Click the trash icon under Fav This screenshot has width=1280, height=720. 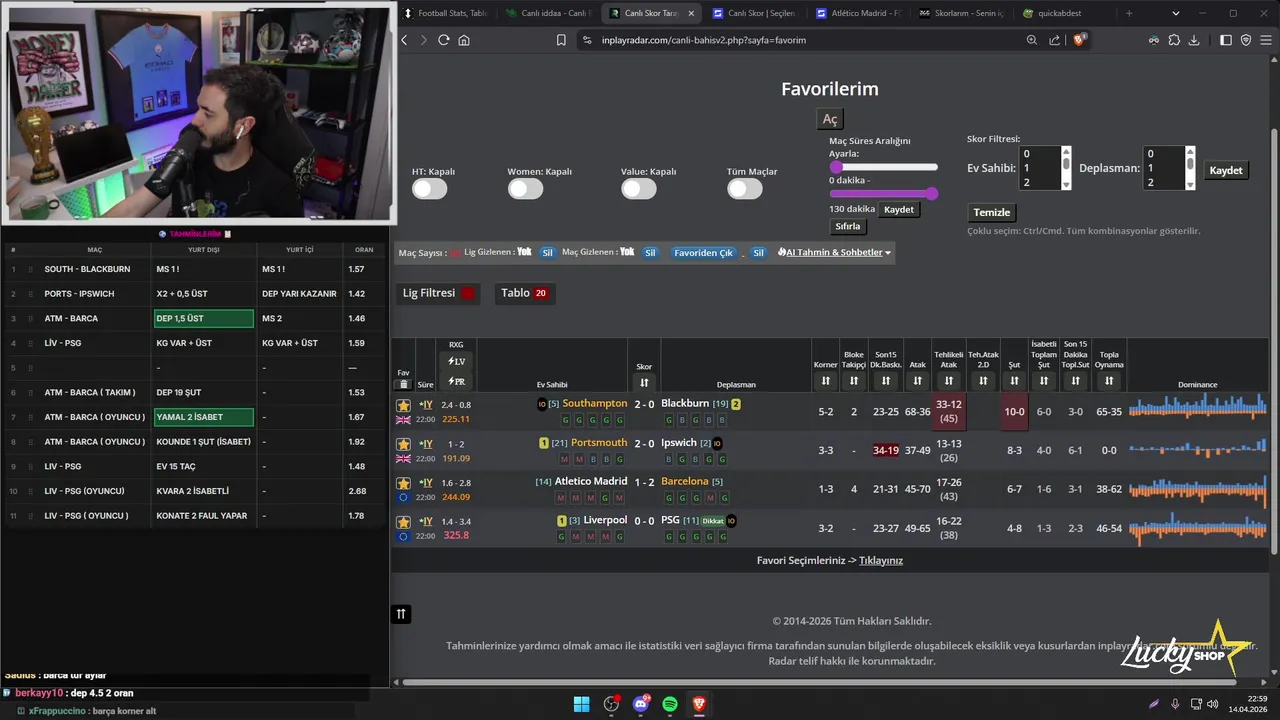(x=404, y=384)
